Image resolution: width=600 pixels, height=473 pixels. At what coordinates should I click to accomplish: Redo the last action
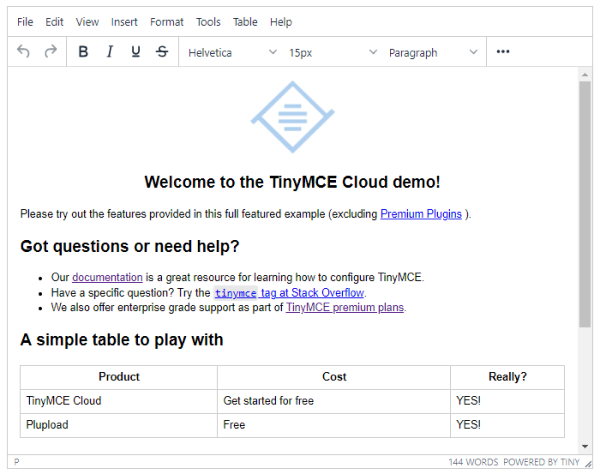click(50, 51)
